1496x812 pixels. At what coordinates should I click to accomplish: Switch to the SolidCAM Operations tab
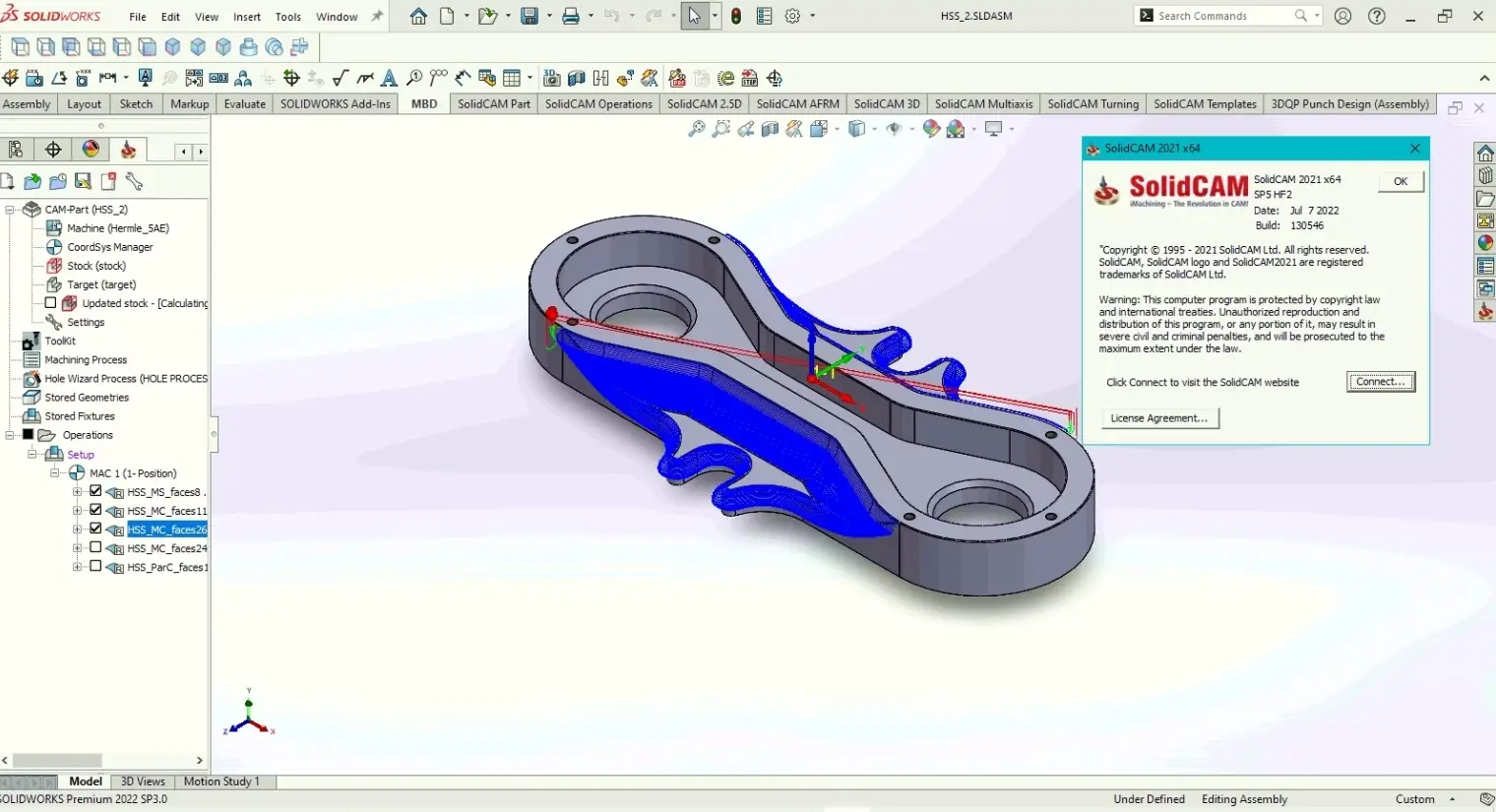tap(598, 104)
